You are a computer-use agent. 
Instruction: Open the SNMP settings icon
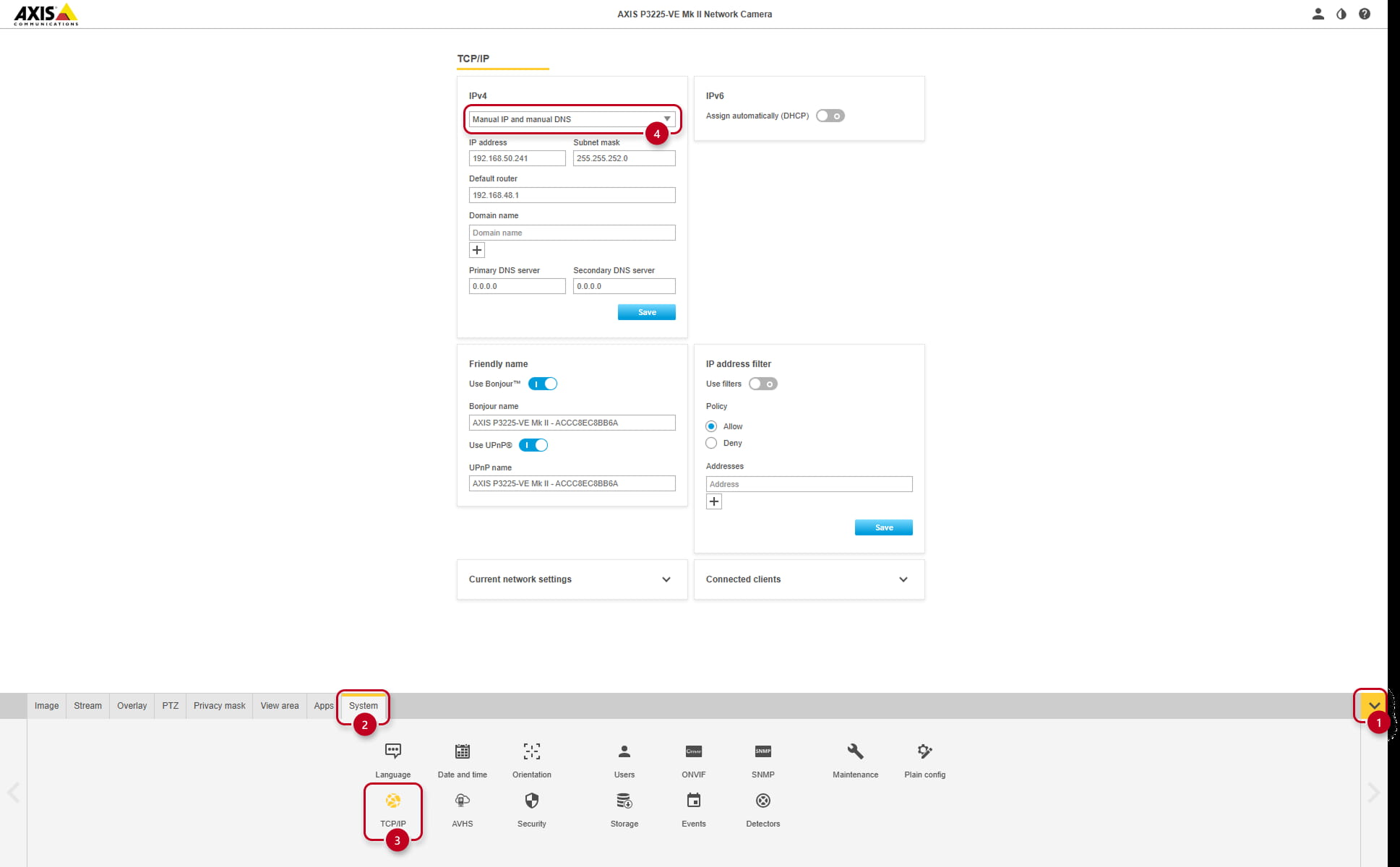click(x=763, y=751)
